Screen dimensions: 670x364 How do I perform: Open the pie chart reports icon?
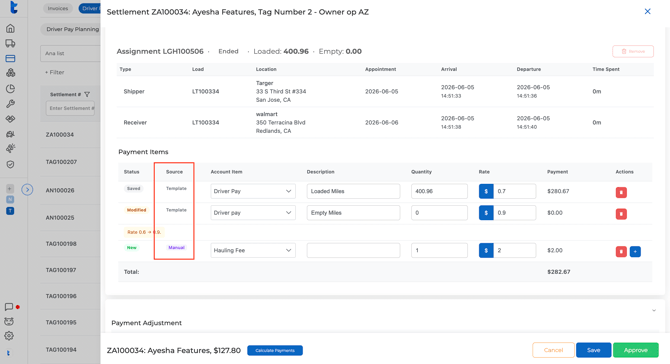10,88
